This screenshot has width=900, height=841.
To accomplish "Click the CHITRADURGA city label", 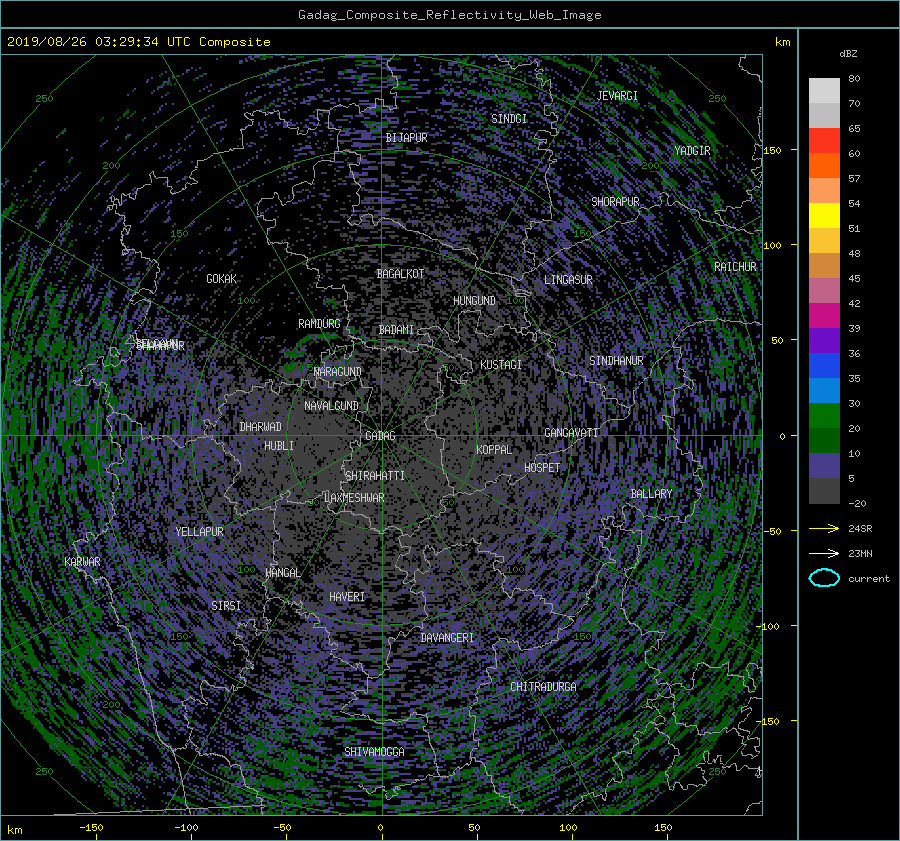I will (543, 687).
